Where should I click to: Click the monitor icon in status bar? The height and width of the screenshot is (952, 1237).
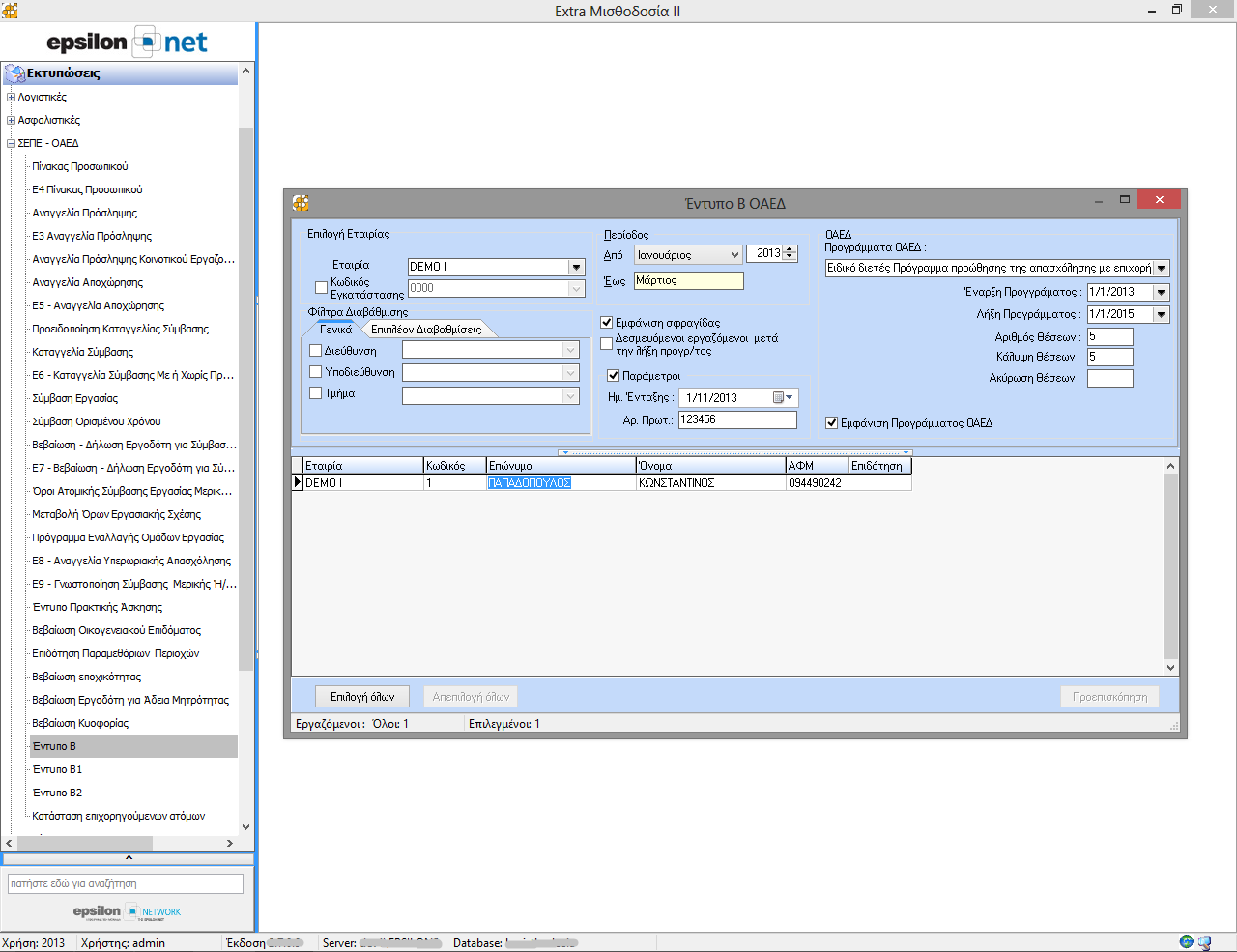(x=1204, y=942)
